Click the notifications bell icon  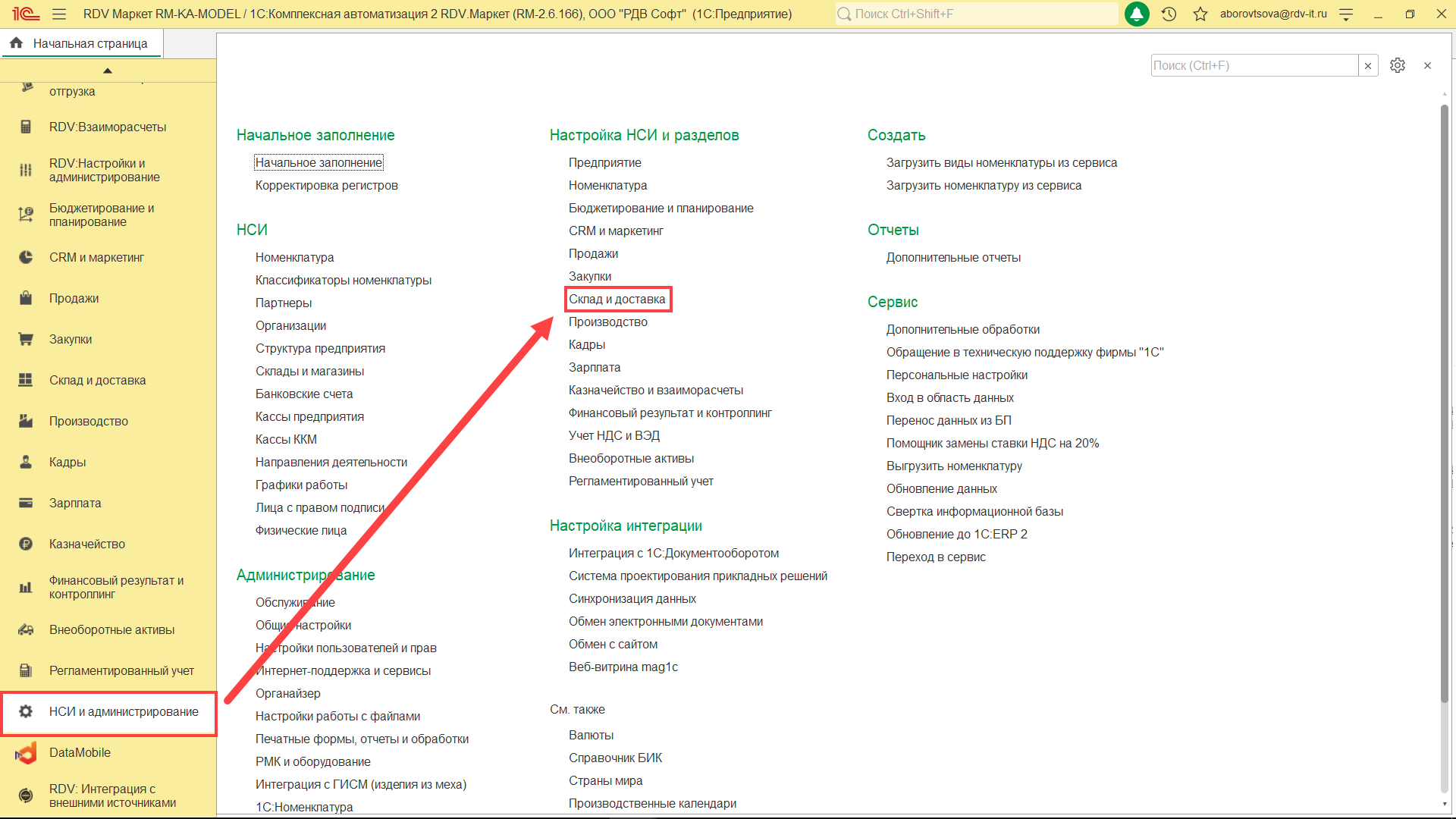tap(1137, 14)
